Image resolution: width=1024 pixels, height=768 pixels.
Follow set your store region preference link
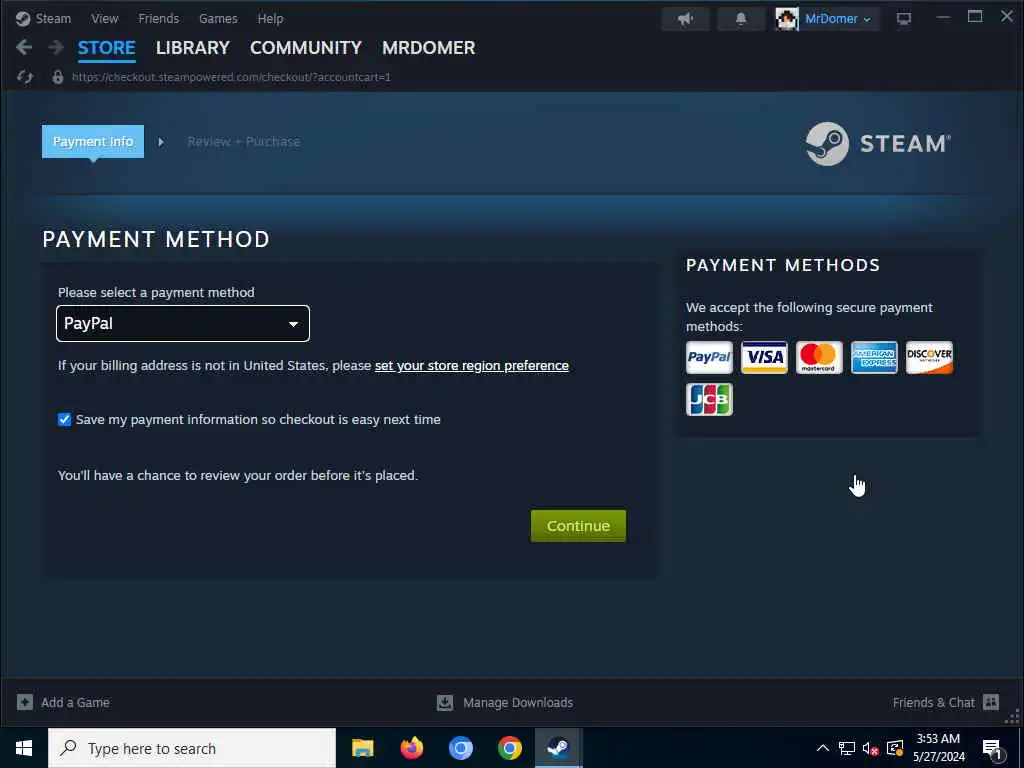point(472,366)
